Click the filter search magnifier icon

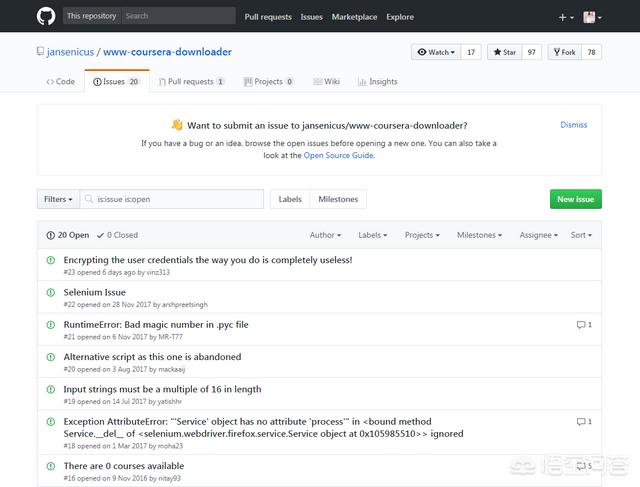point(89,199)
